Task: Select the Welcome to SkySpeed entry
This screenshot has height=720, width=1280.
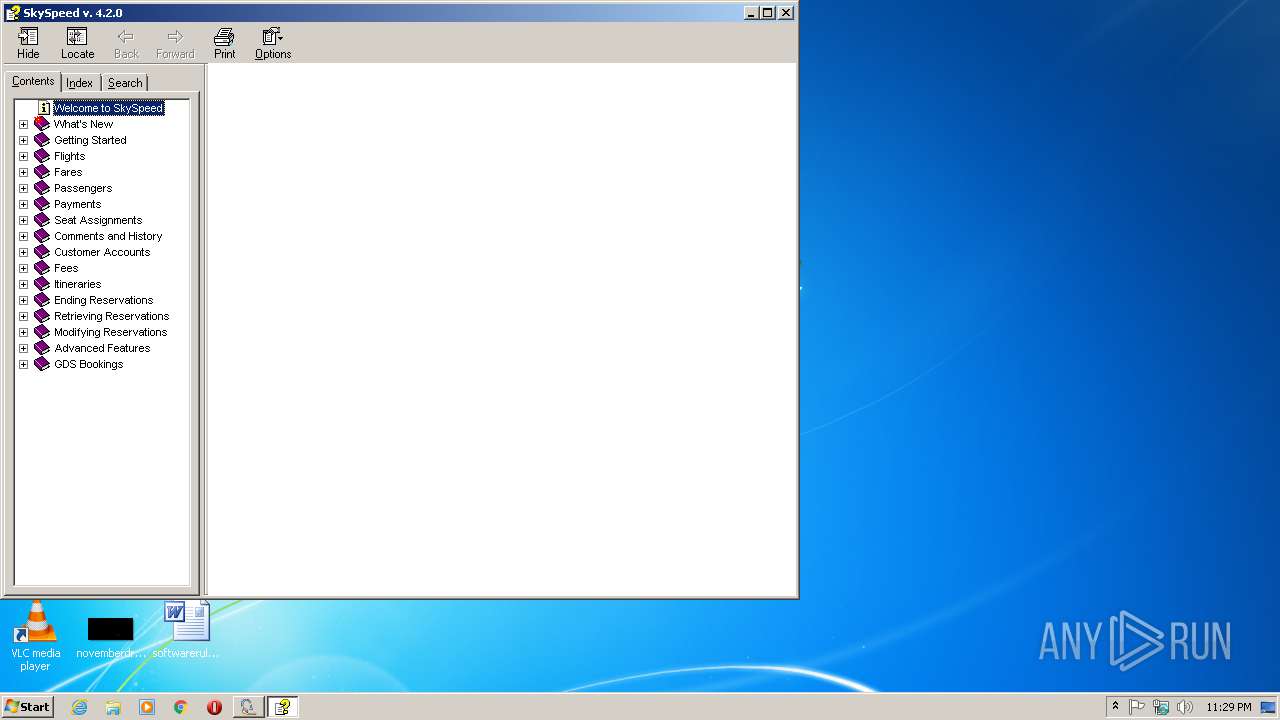Action: [108, 108]
